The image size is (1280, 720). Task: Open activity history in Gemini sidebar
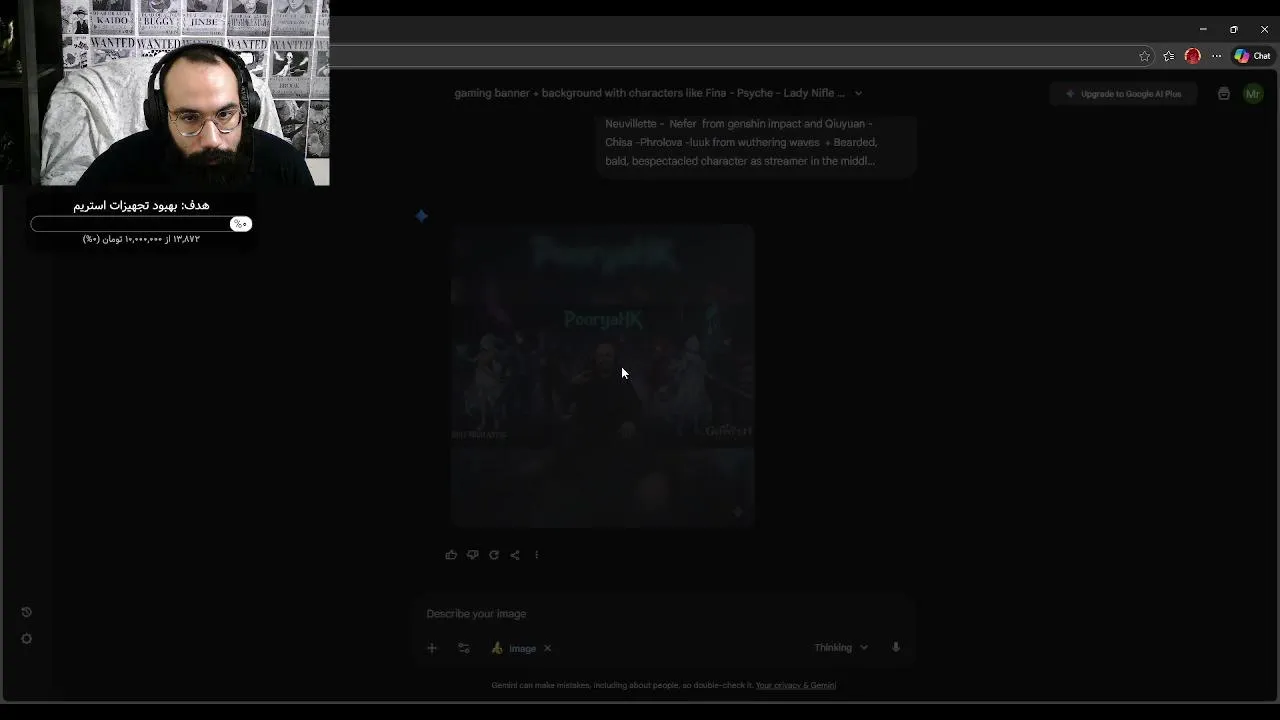(27, 612)
